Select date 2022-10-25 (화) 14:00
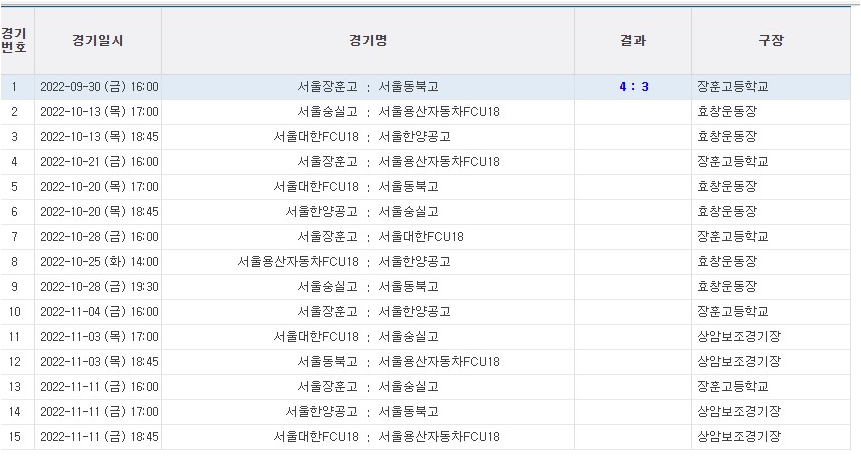 point(99,262)
